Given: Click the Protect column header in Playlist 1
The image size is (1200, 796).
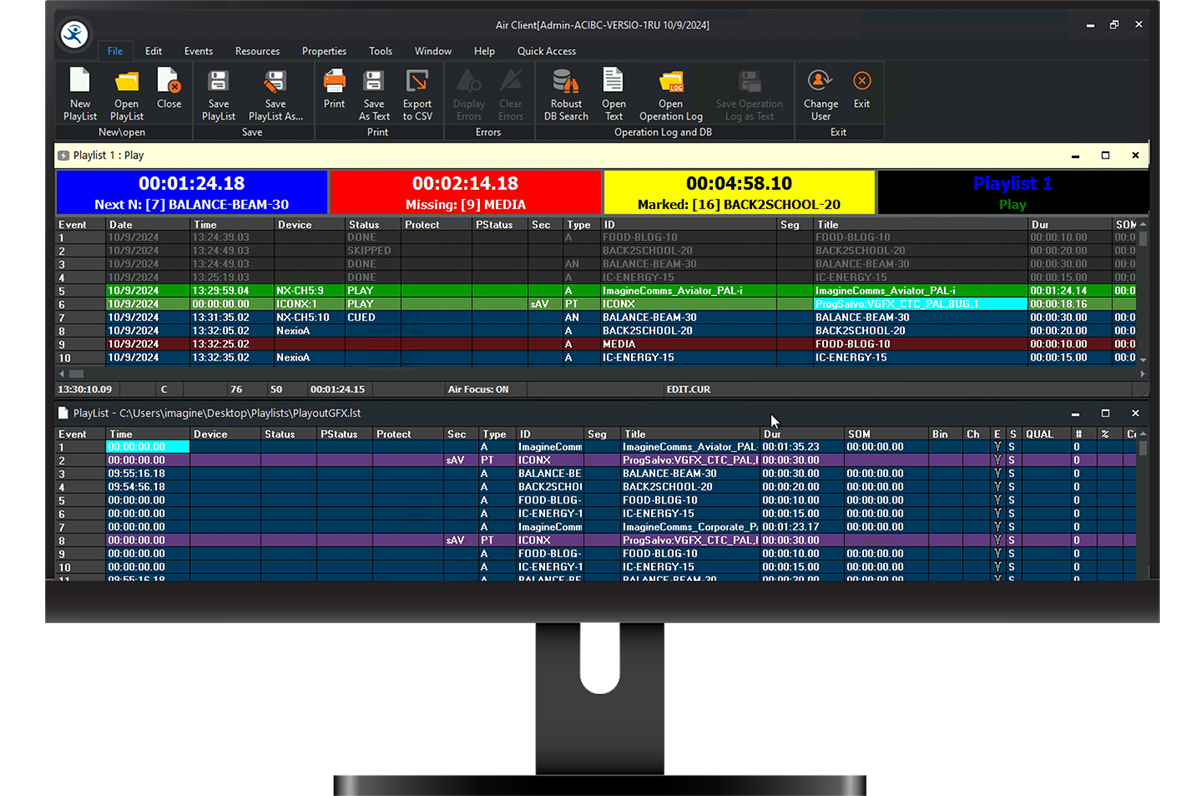Looking at the screenshot, I should [x=437, y=225].
